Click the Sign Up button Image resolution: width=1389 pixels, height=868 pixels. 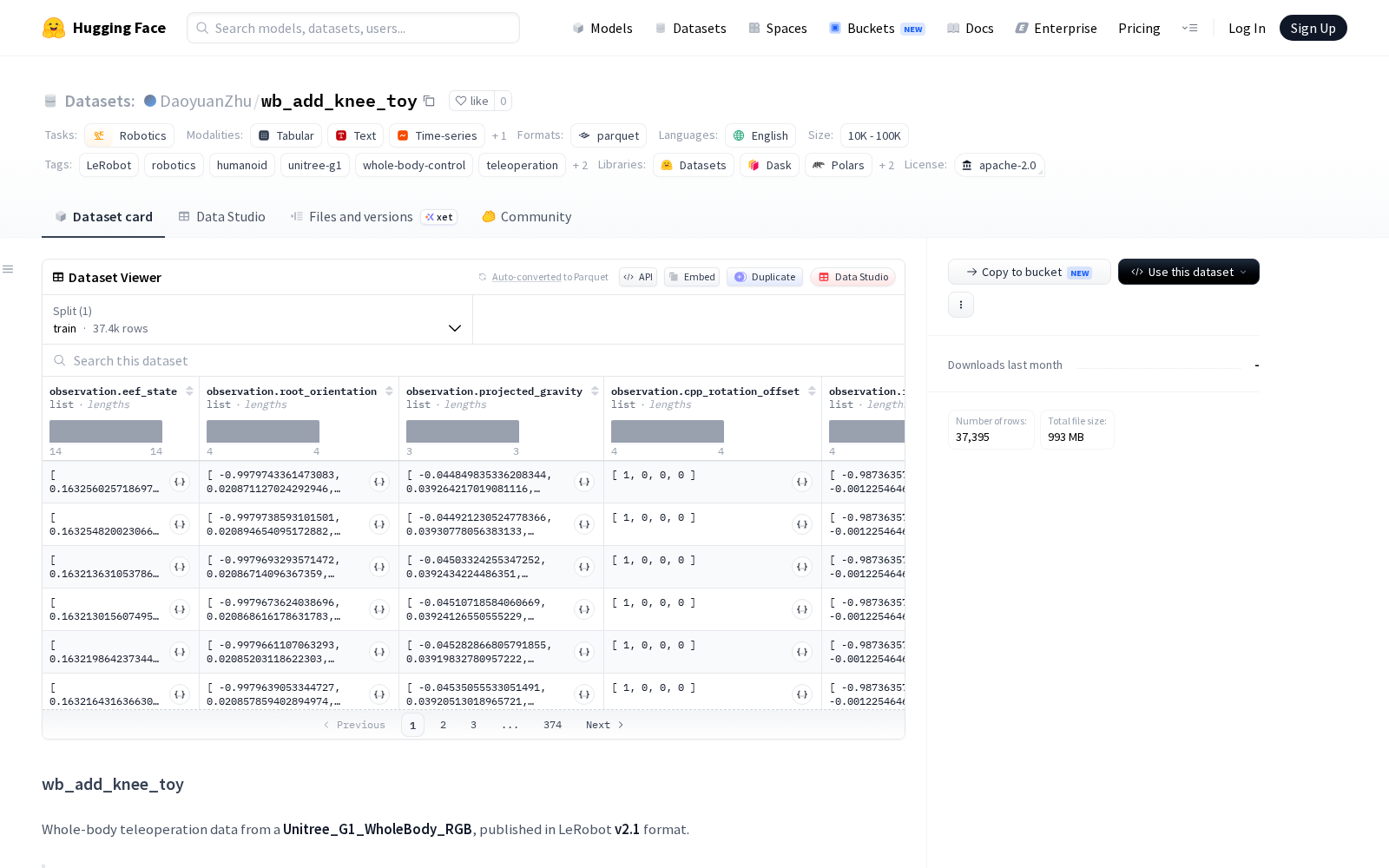click(1313, 28)
